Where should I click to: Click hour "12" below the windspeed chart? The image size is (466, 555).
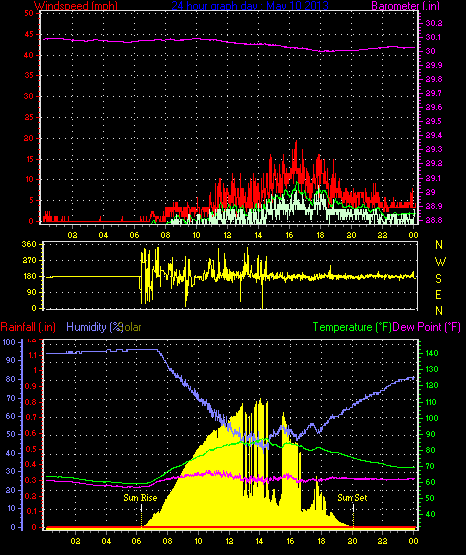coord(227,235)
